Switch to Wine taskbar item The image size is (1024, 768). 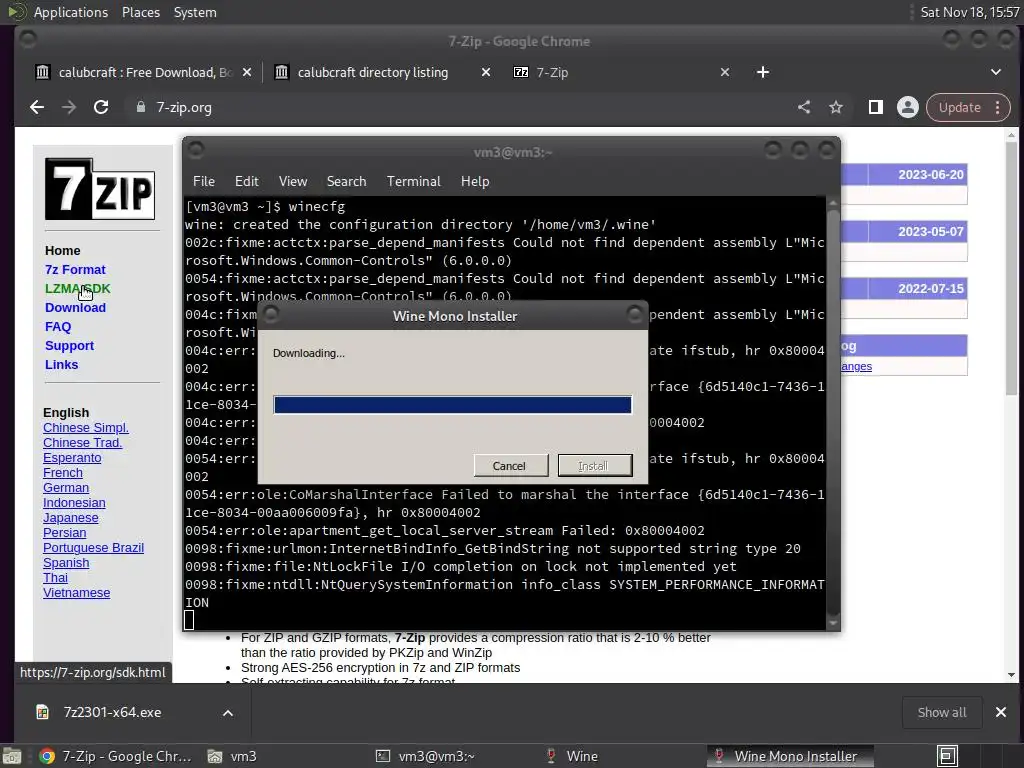tap(572, 756)
